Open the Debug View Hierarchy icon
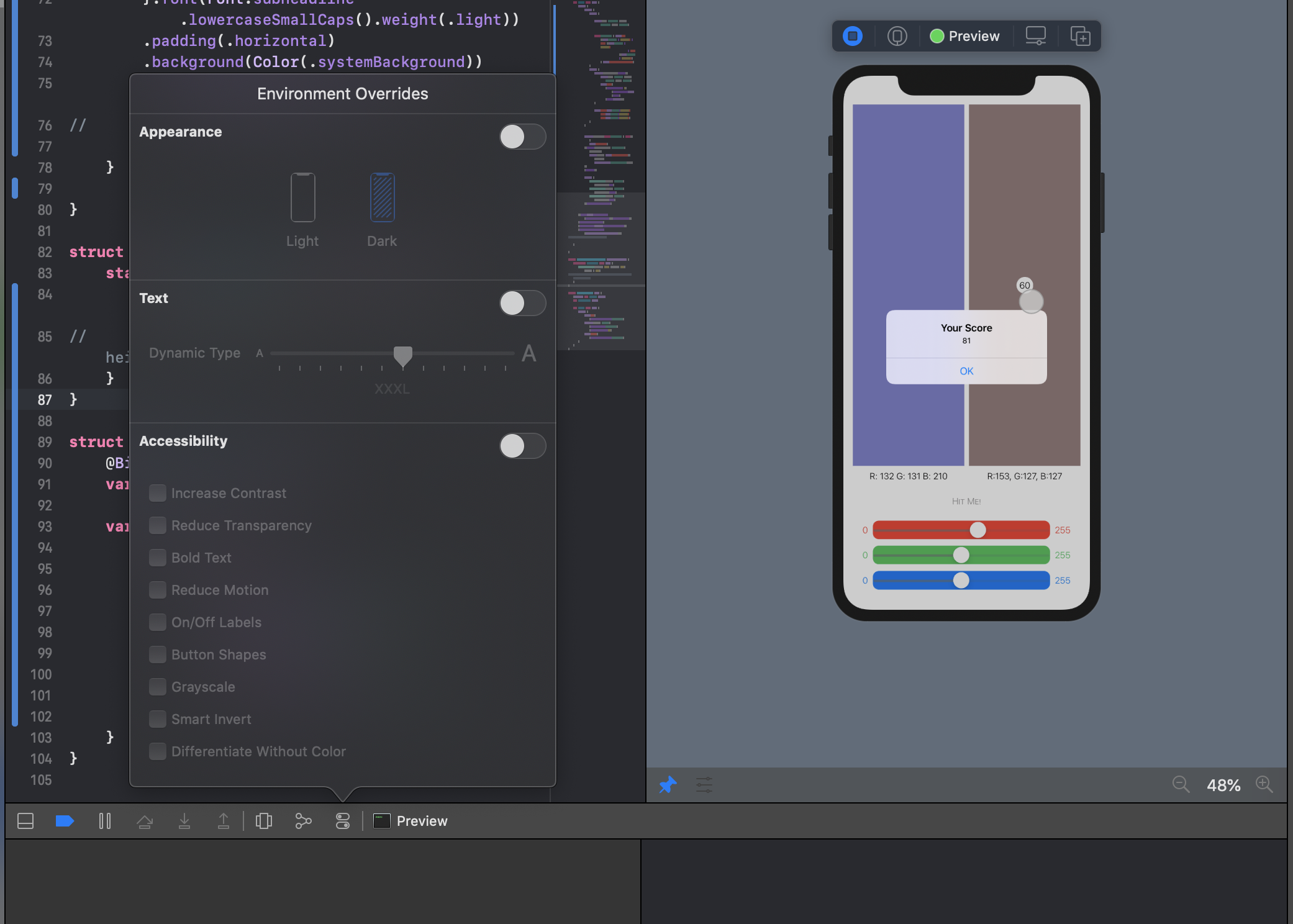 coord(264,821)
